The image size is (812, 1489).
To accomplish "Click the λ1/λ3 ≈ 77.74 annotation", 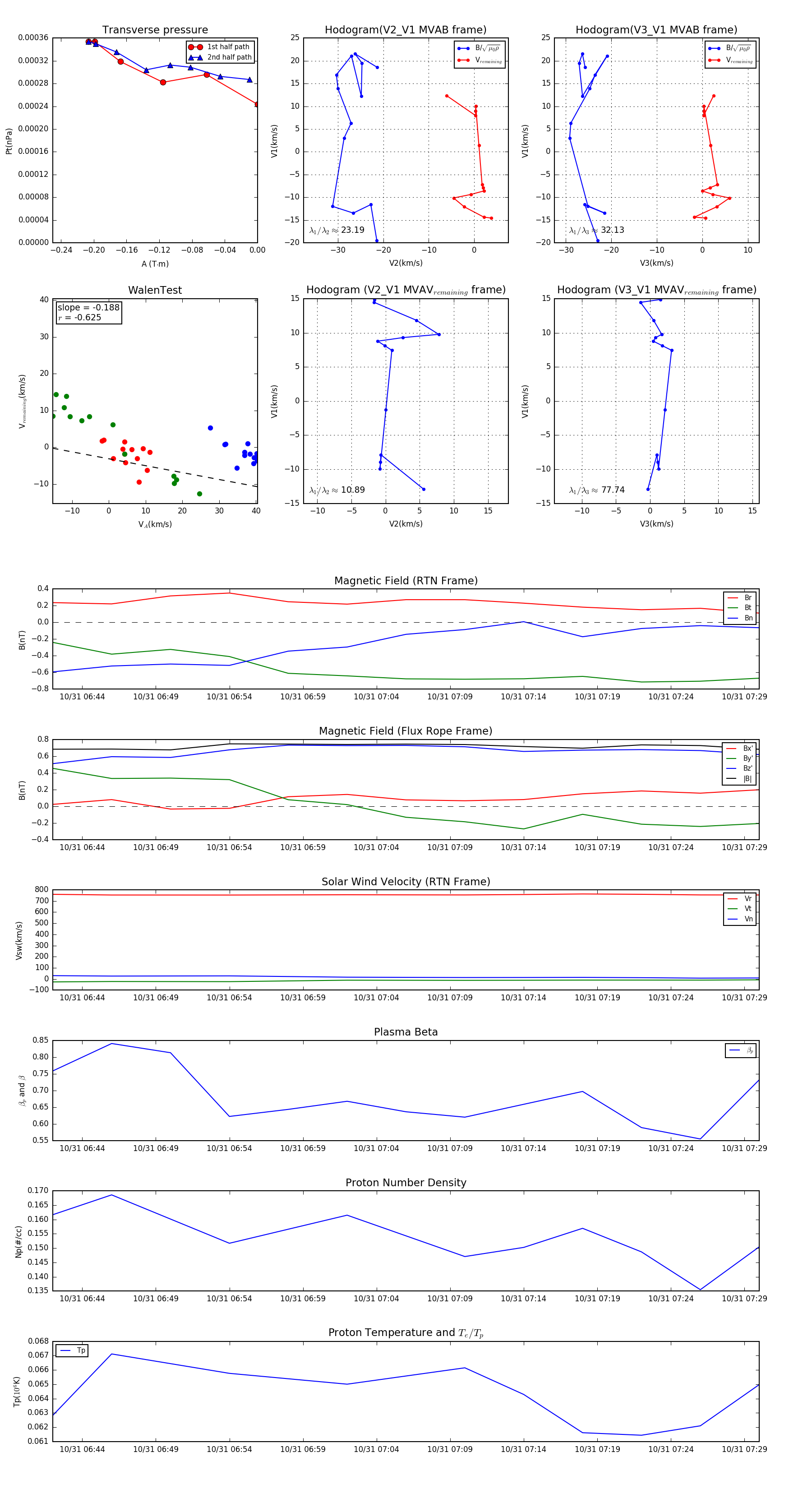I will tap(596, 490).
